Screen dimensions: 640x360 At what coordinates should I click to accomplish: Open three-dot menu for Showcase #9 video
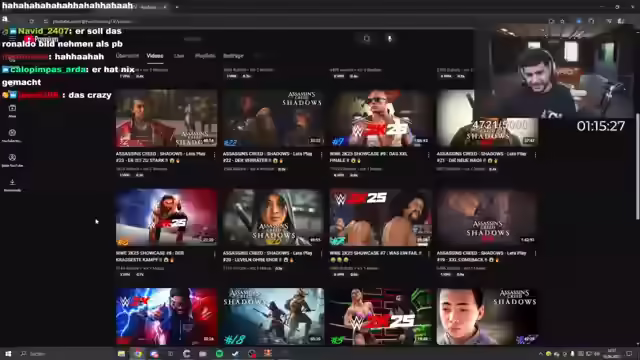[429, 155]
